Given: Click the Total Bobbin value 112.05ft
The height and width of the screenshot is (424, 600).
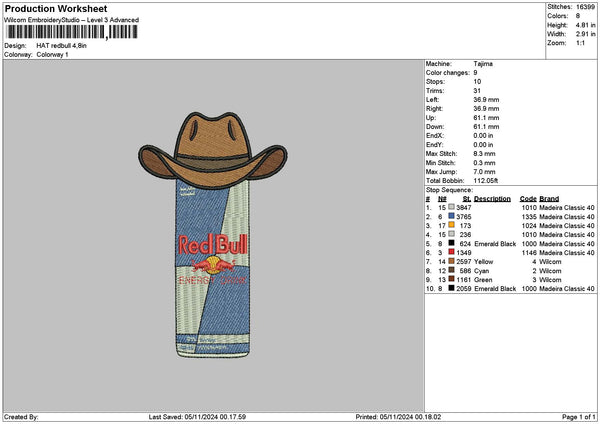Looking at the screenshot, I should point(486,181).
